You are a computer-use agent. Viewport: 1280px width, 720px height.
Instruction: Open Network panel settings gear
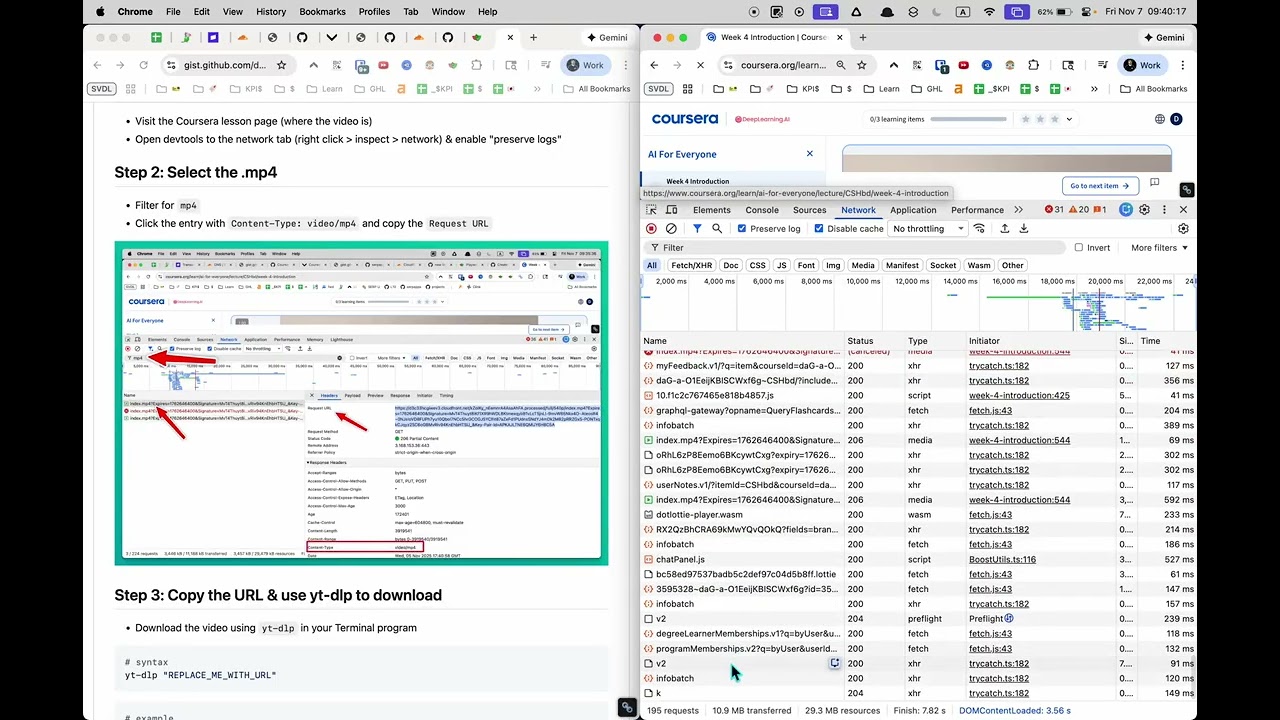pos(1183,229)
